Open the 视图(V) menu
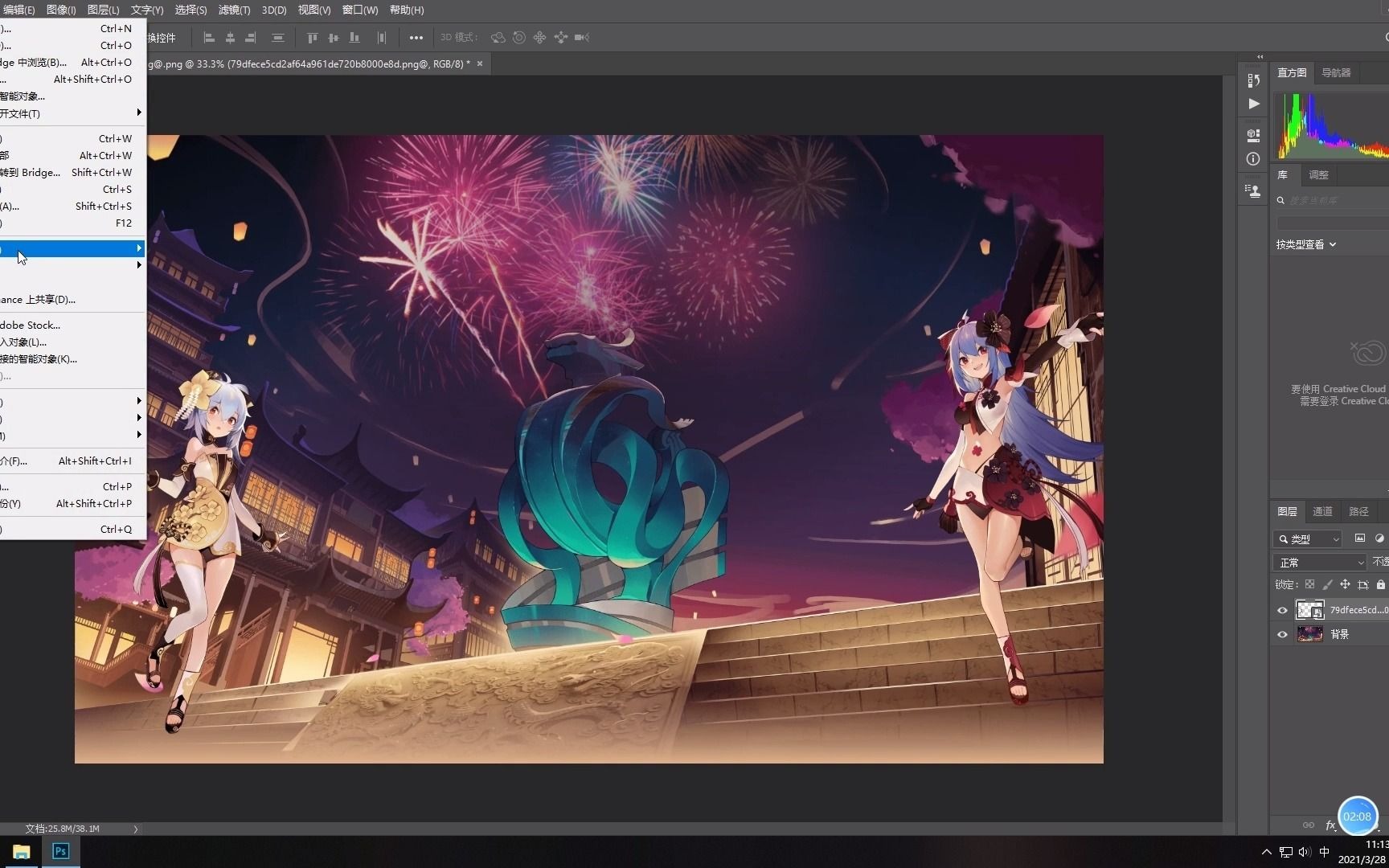This screenshot has height=868, width=1389. (313, 10)
